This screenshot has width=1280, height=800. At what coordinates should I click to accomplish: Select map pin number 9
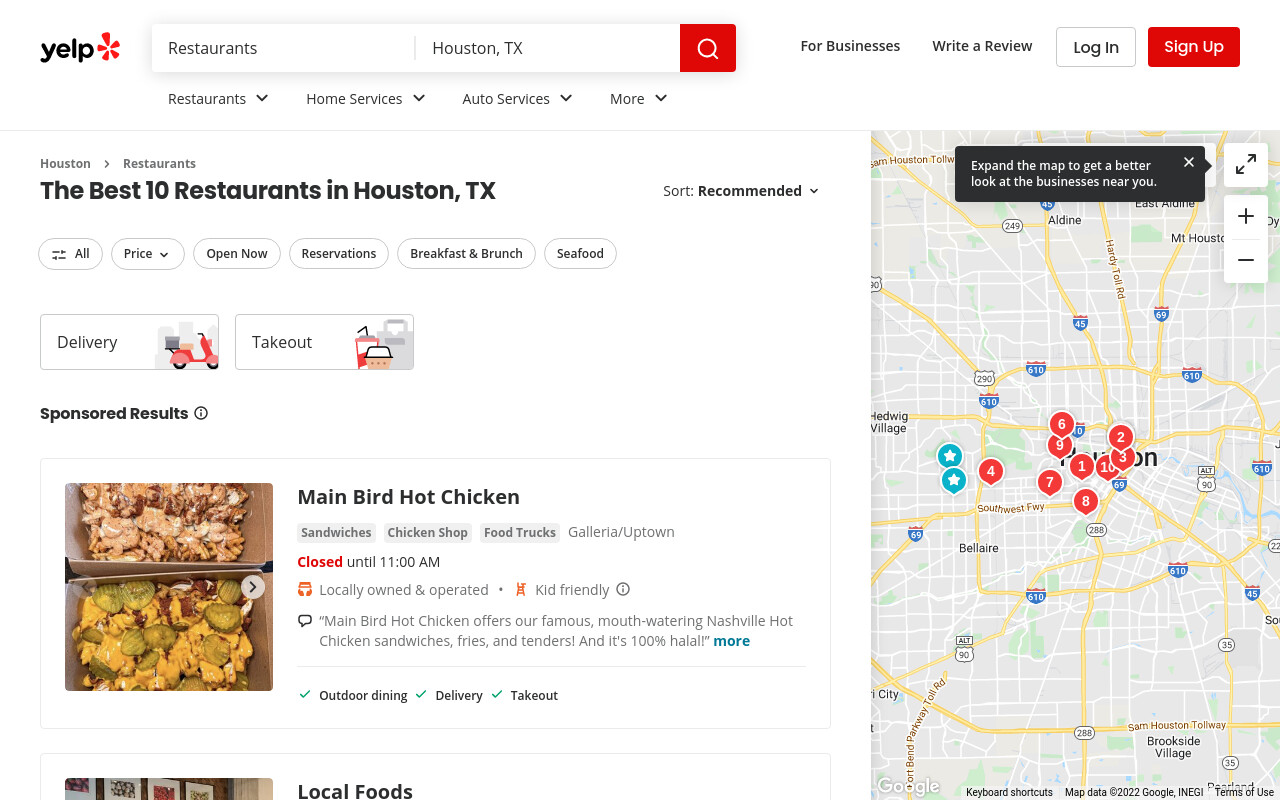(1058, 446)
